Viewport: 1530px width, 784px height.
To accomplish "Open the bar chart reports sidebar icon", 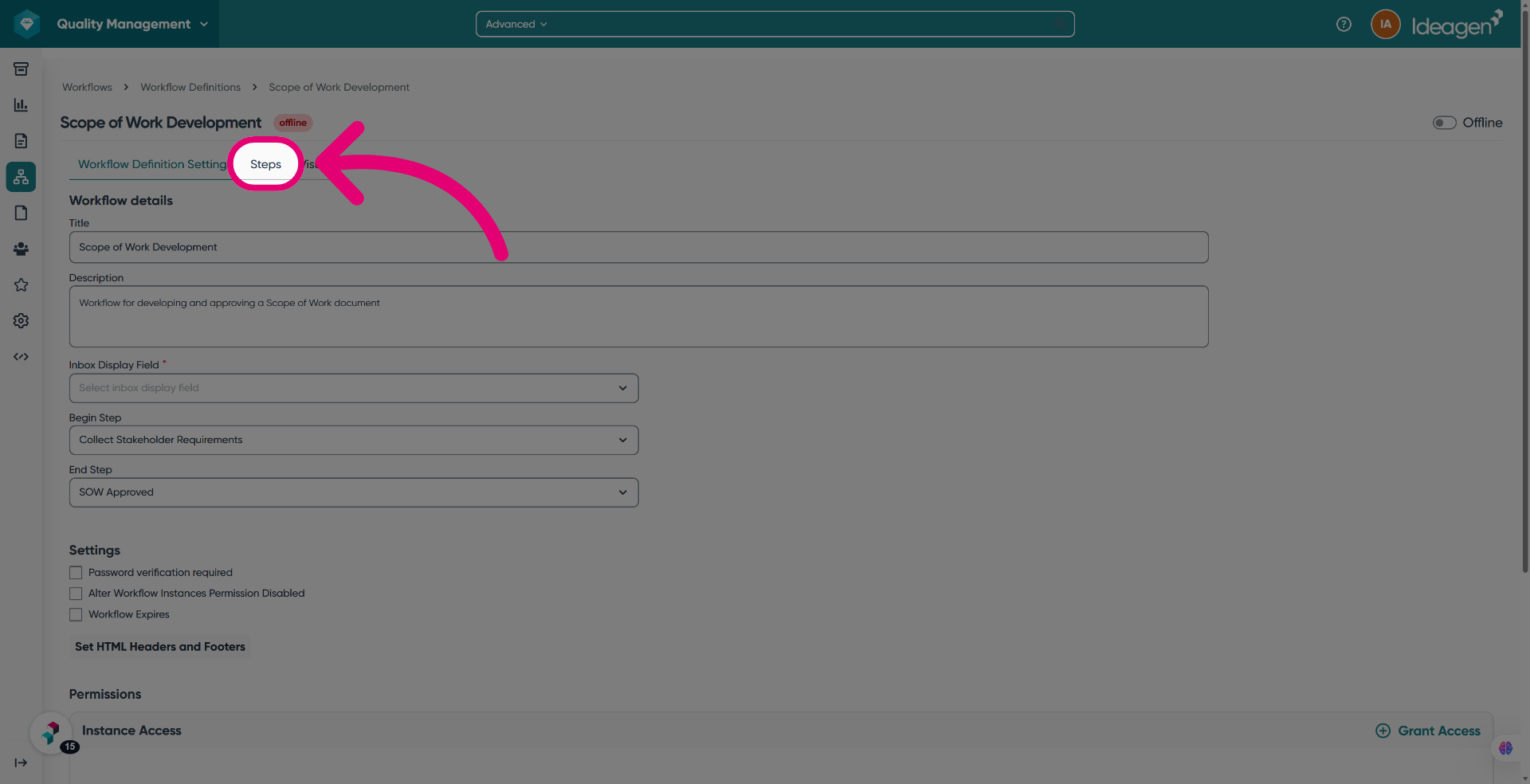I will point(22,105).
